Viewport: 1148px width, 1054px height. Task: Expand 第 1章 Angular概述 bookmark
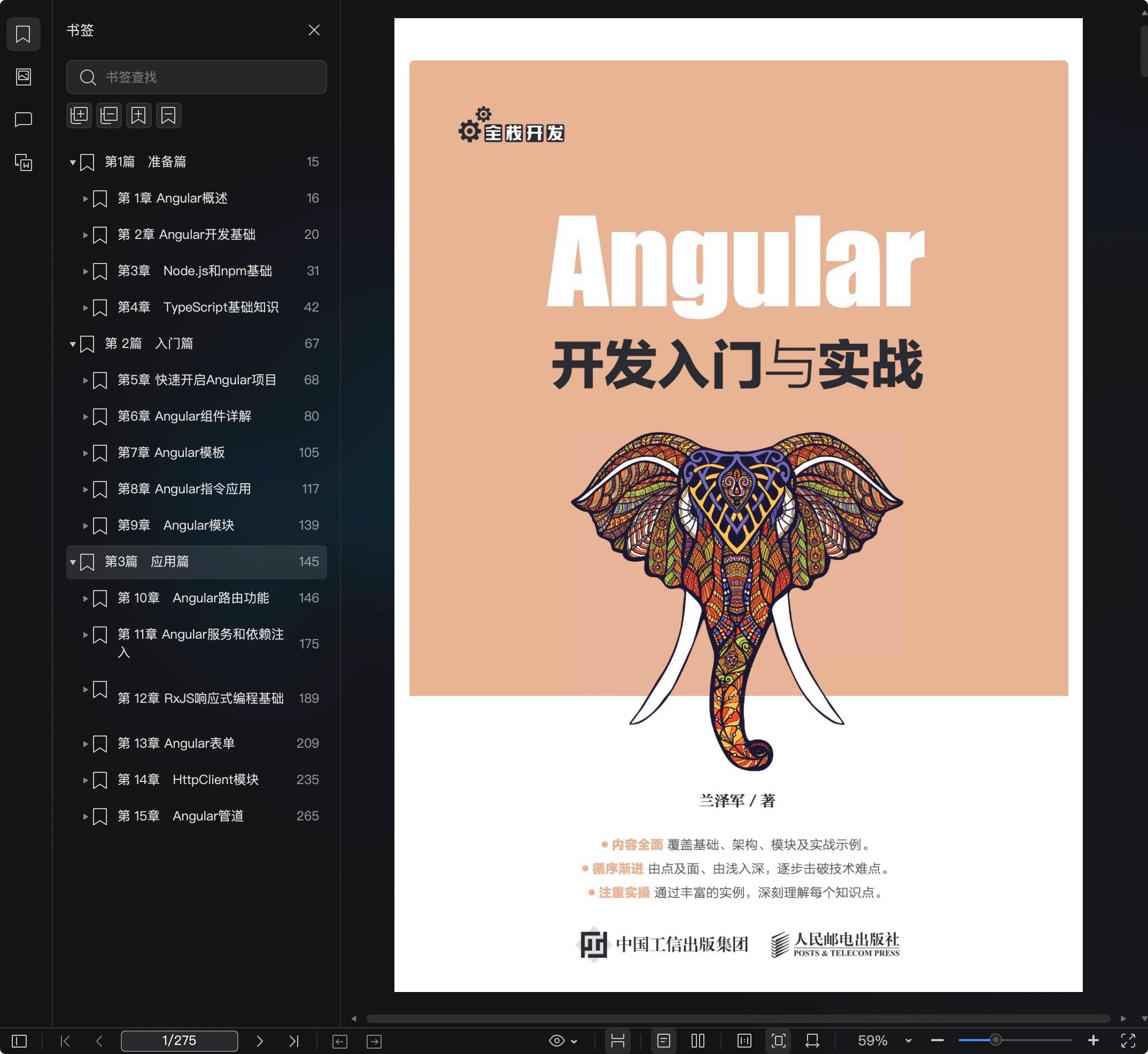click(85, 198)
